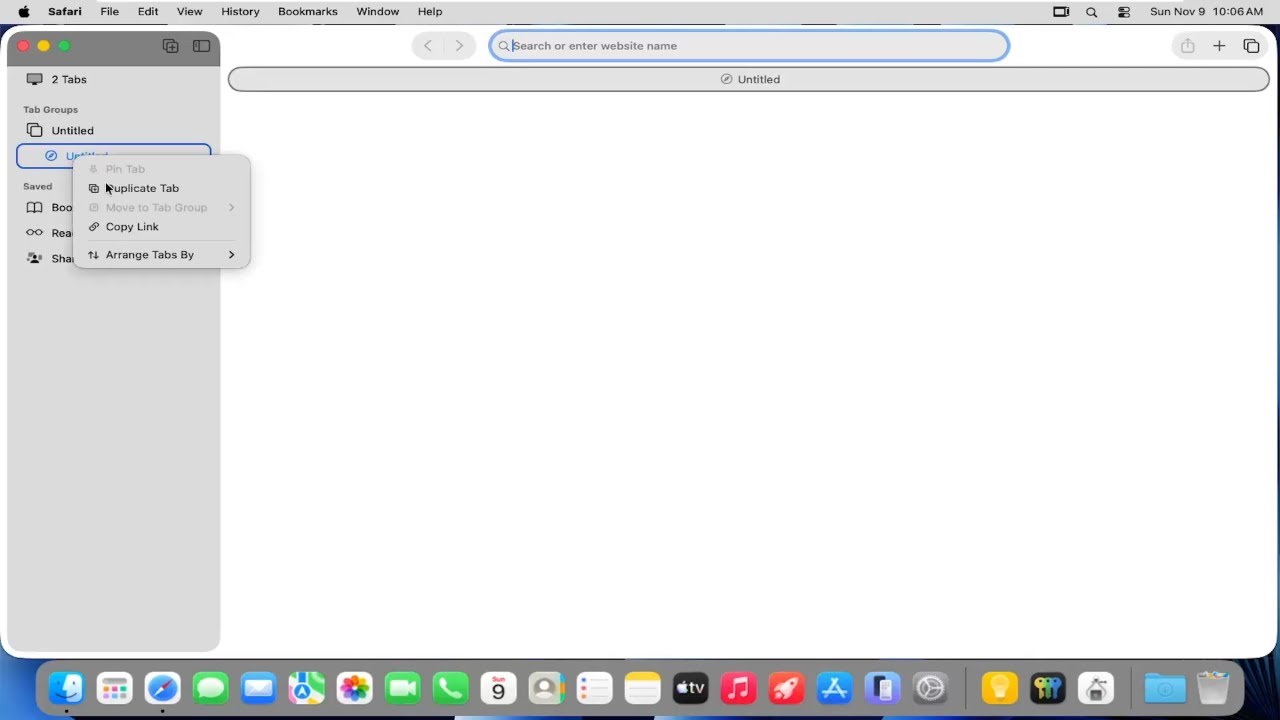Click the Share icon in Safari toolbar
The image size is (1280, 720).
[1187, 46]
